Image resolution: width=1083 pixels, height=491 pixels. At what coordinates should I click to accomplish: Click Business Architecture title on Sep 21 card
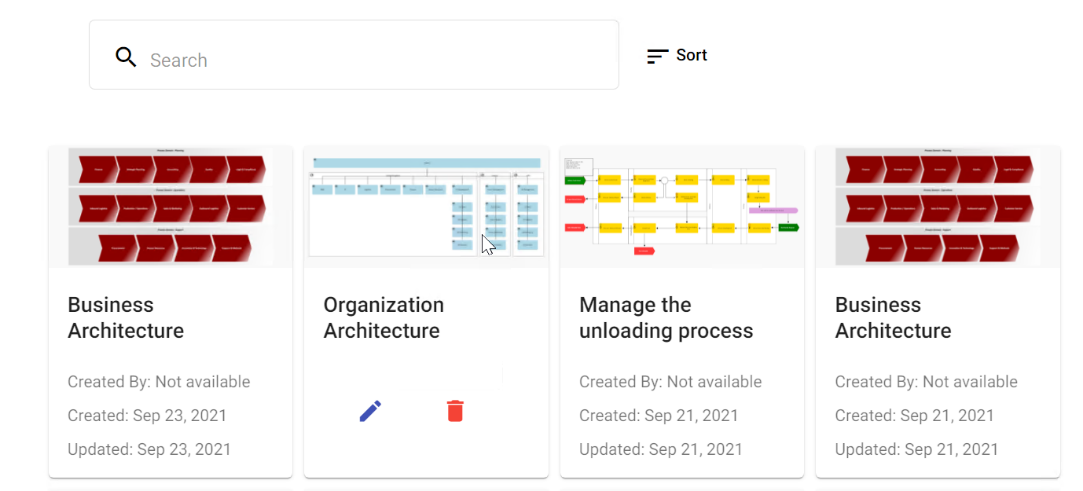tap(893, 318)
